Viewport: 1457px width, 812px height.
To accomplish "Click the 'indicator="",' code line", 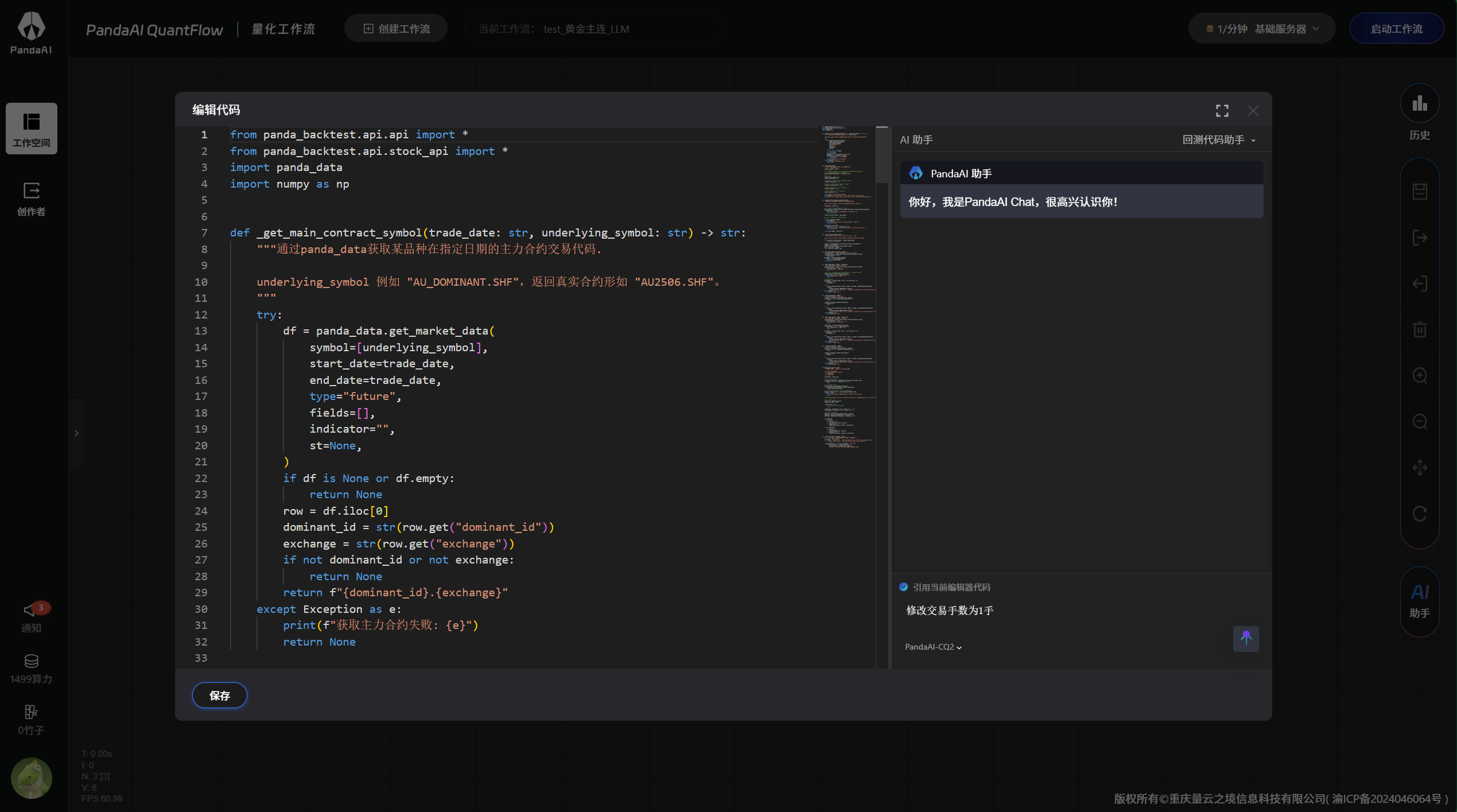I will point(352,429).
